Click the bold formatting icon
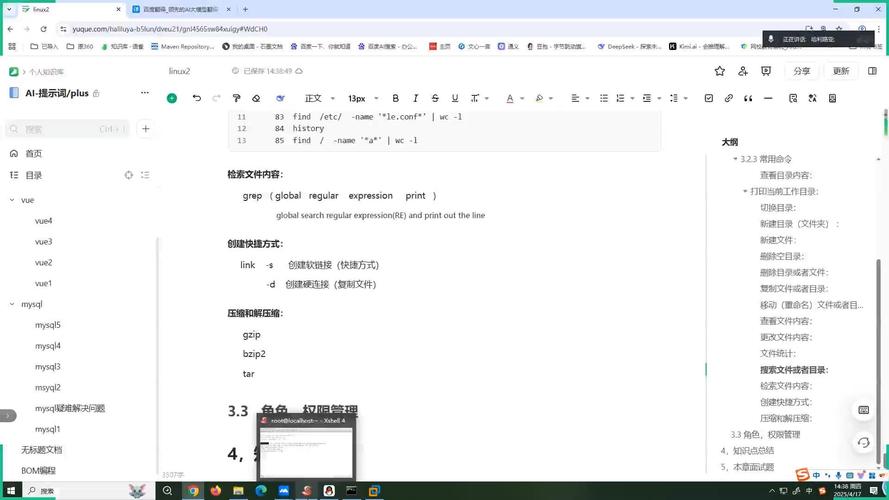Viewport: 889px width, 500px height. [x=396, y=98]
